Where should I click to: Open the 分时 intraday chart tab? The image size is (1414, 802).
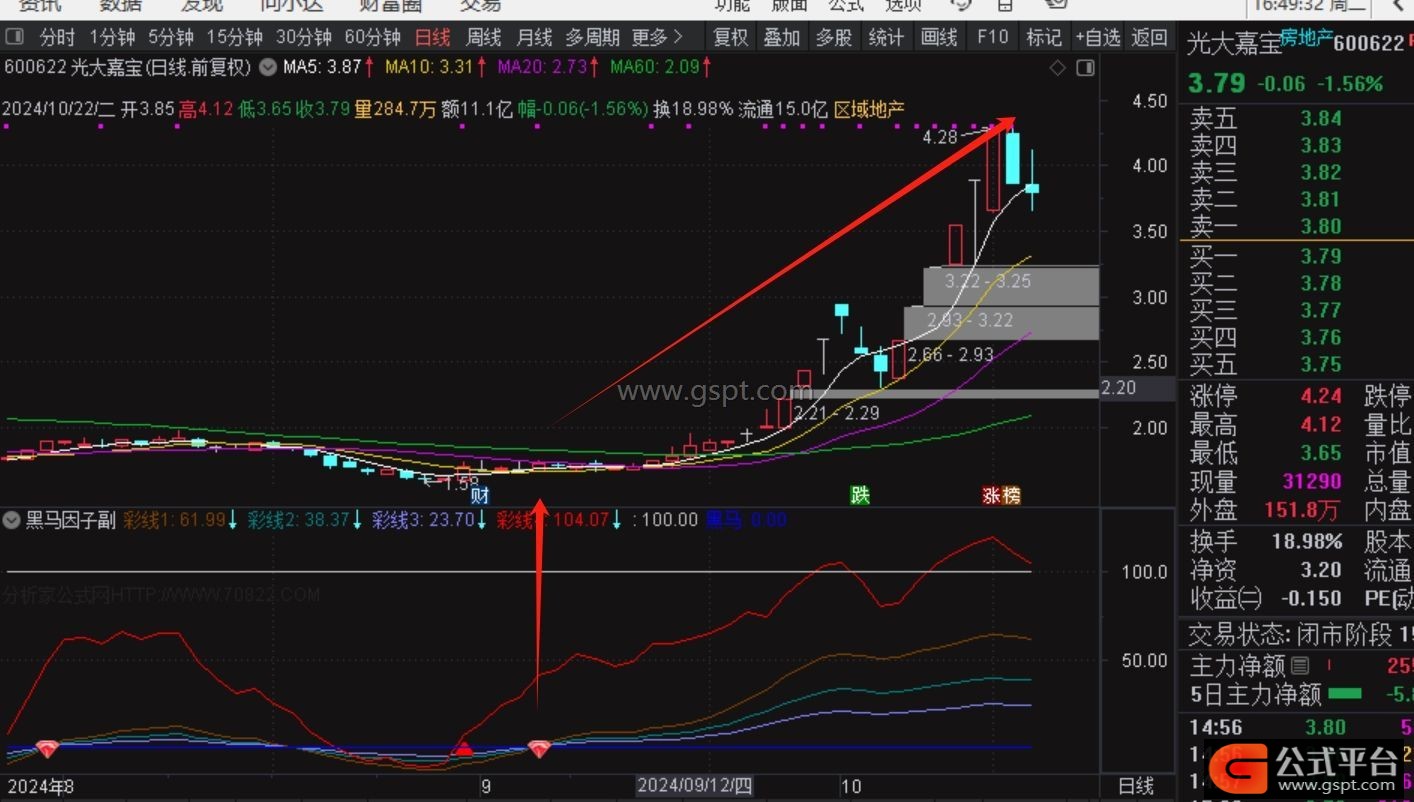[57, 38]
